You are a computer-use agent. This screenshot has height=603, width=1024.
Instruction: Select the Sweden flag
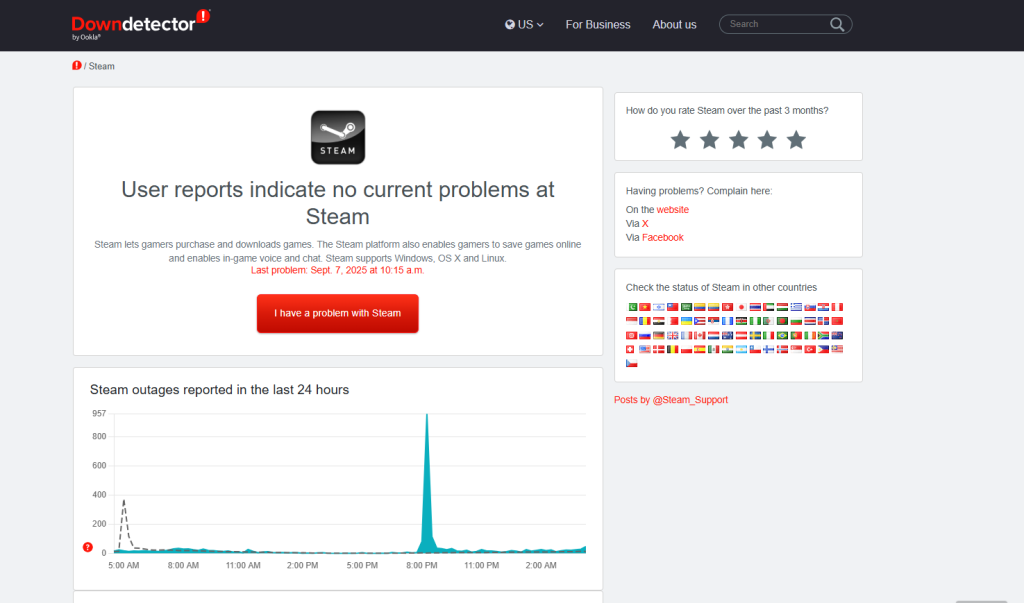755,335
